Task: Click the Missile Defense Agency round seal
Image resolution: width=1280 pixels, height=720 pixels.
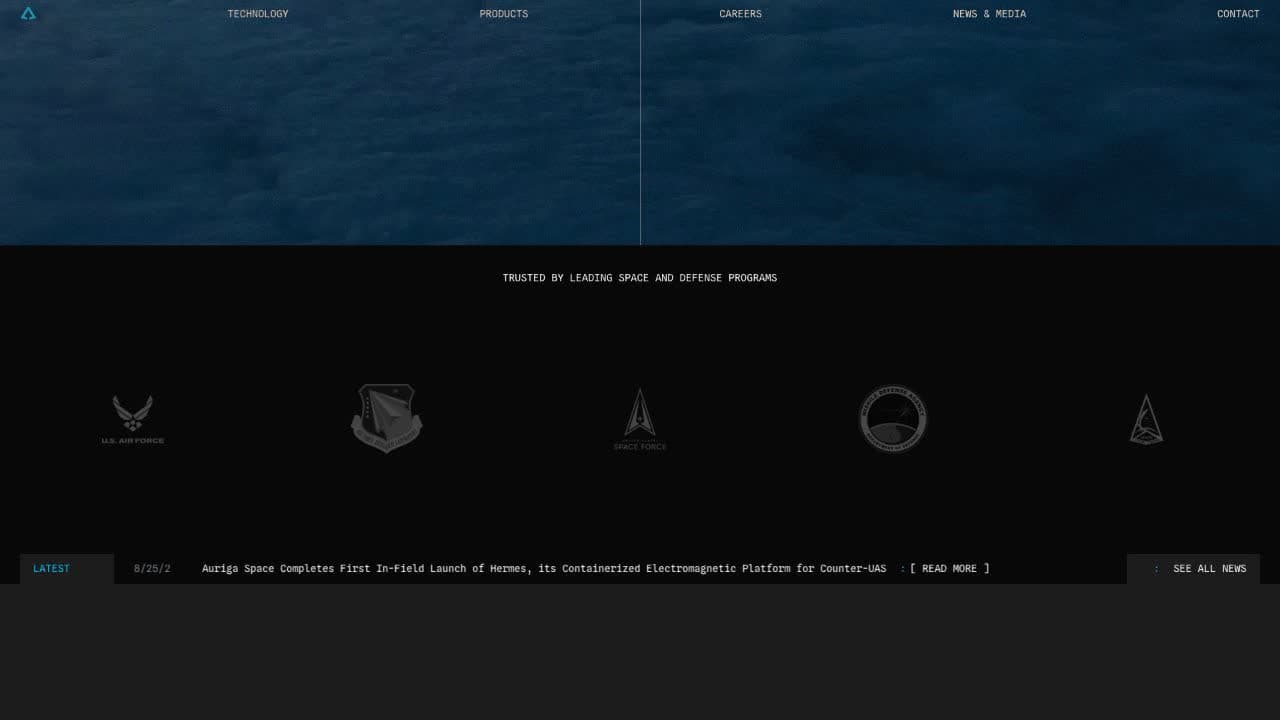Action: [893, 419]
